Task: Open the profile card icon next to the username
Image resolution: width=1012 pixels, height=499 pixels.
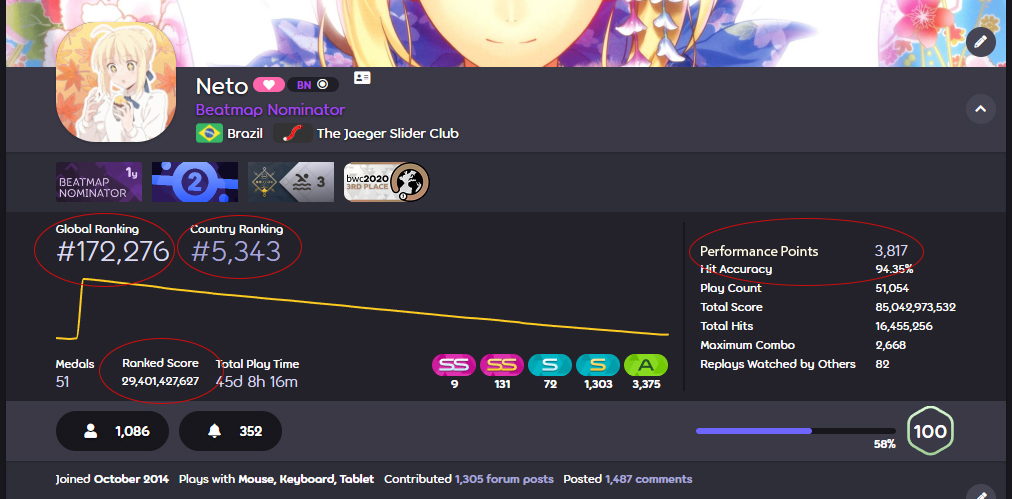Action: point(362,78)
